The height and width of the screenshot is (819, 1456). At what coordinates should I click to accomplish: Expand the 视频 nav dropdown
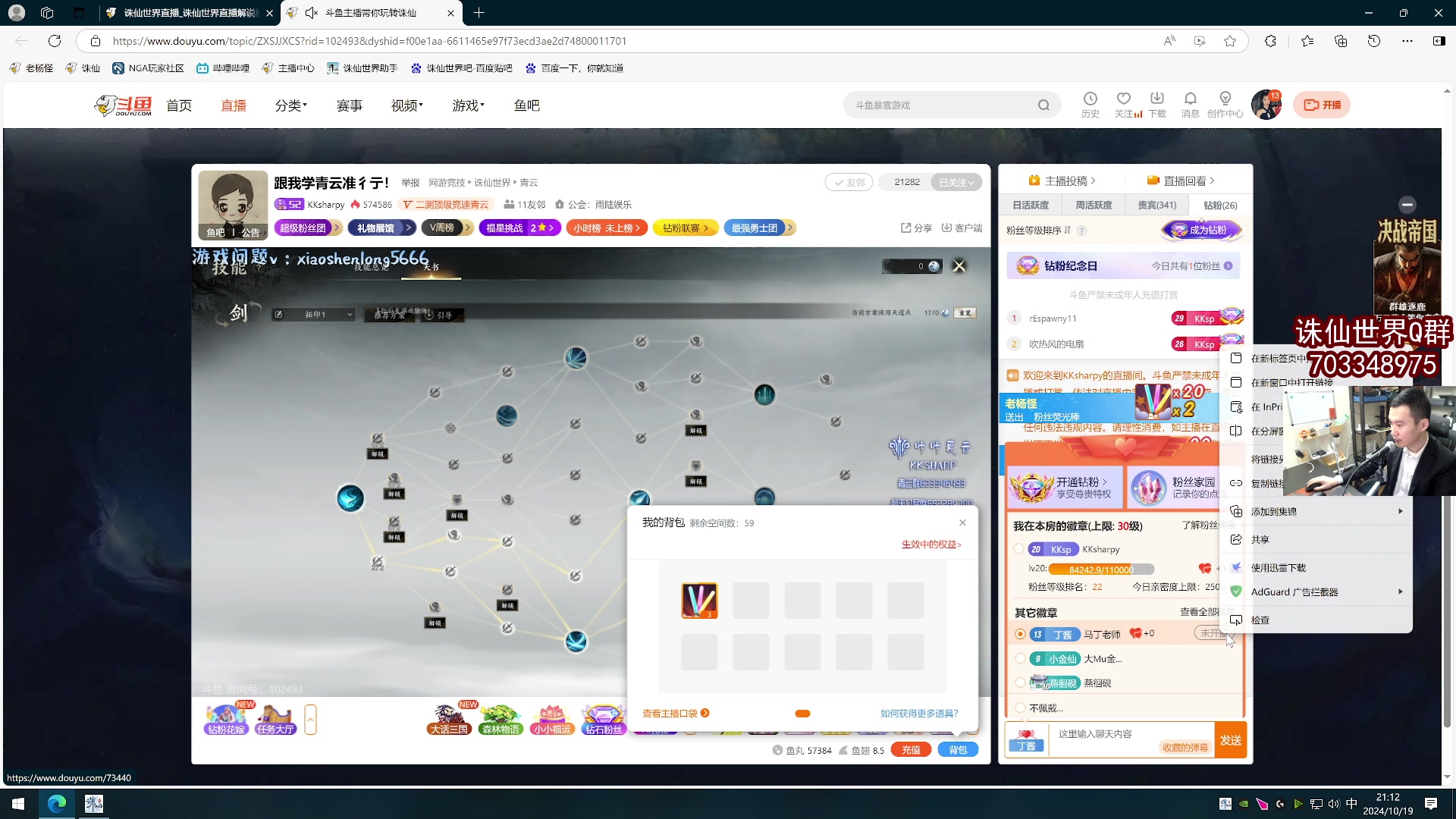[407, 105]
